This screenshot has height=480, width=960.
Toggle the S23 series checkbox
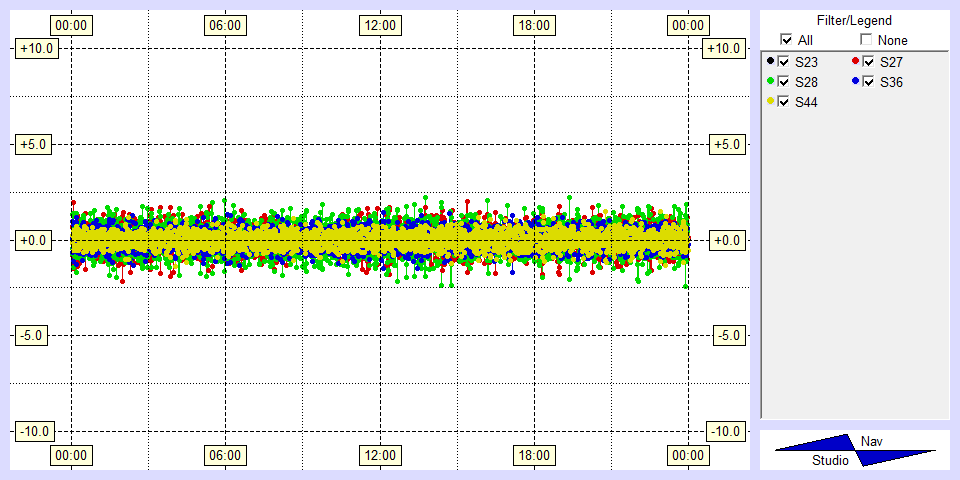[x=784, y=62]
